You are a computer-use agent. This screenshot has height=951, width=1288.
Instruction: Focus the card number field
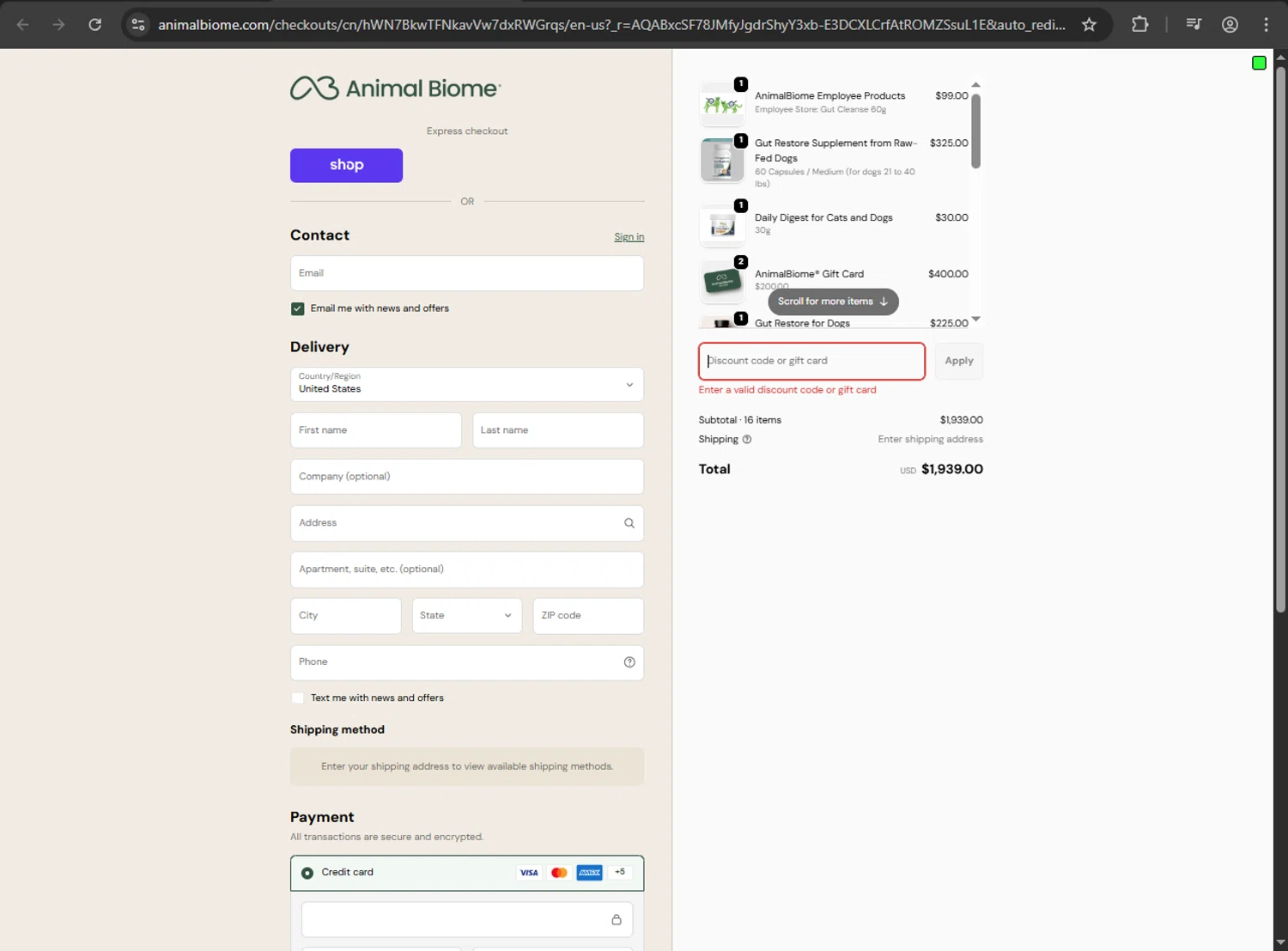(467, 920)
